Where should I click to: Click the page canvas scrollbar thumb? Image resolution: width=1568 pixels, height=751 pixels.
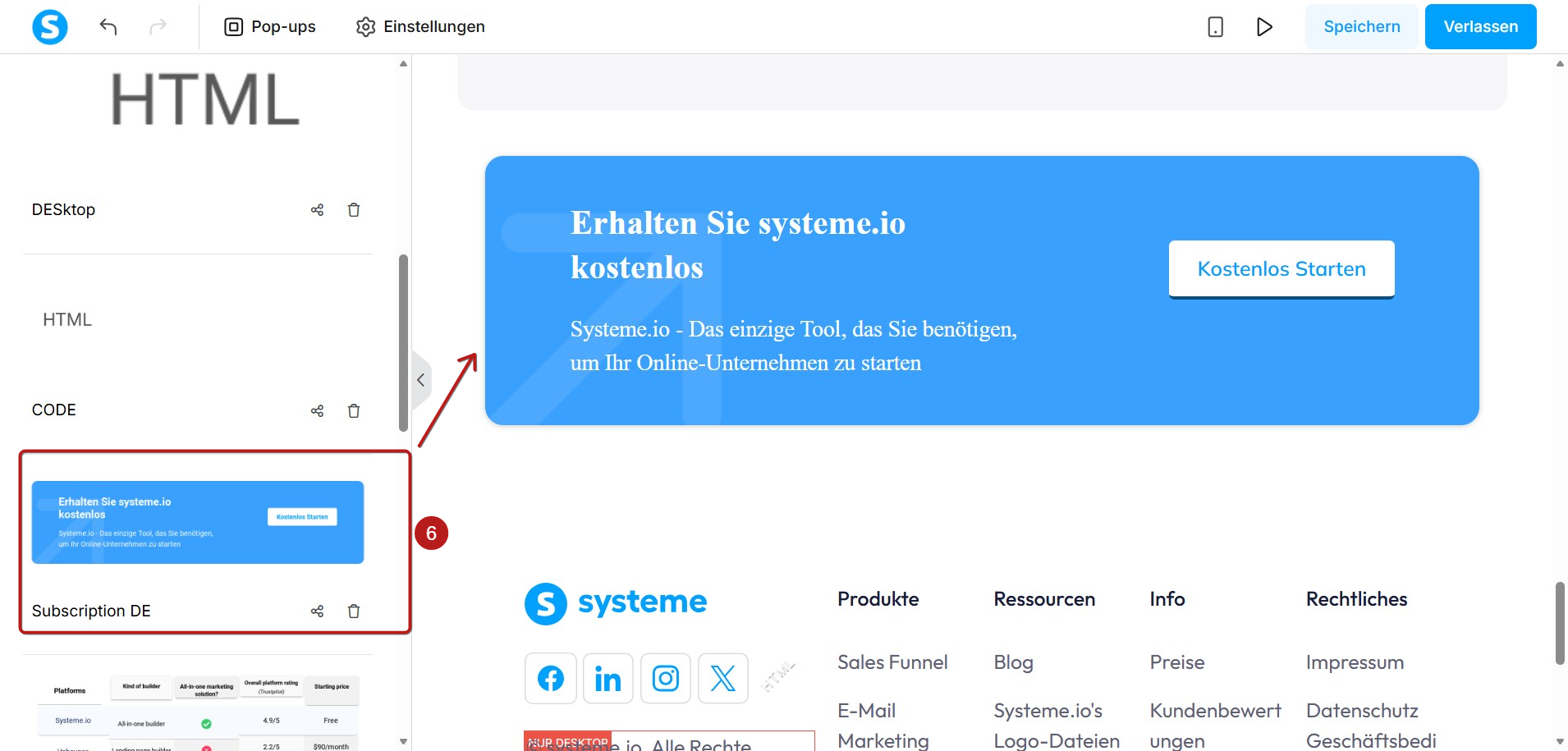point(1560,624)
